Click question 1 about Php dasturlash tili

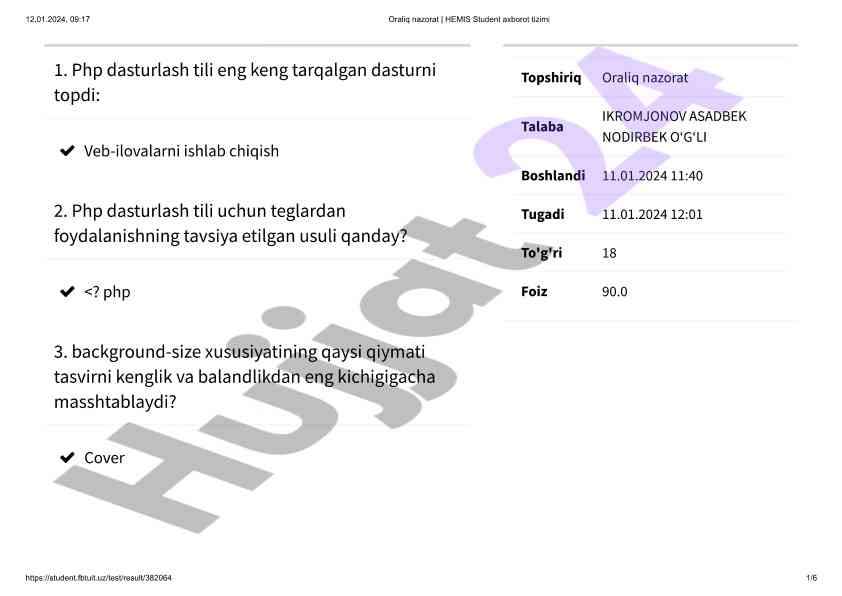coord(245,82)
